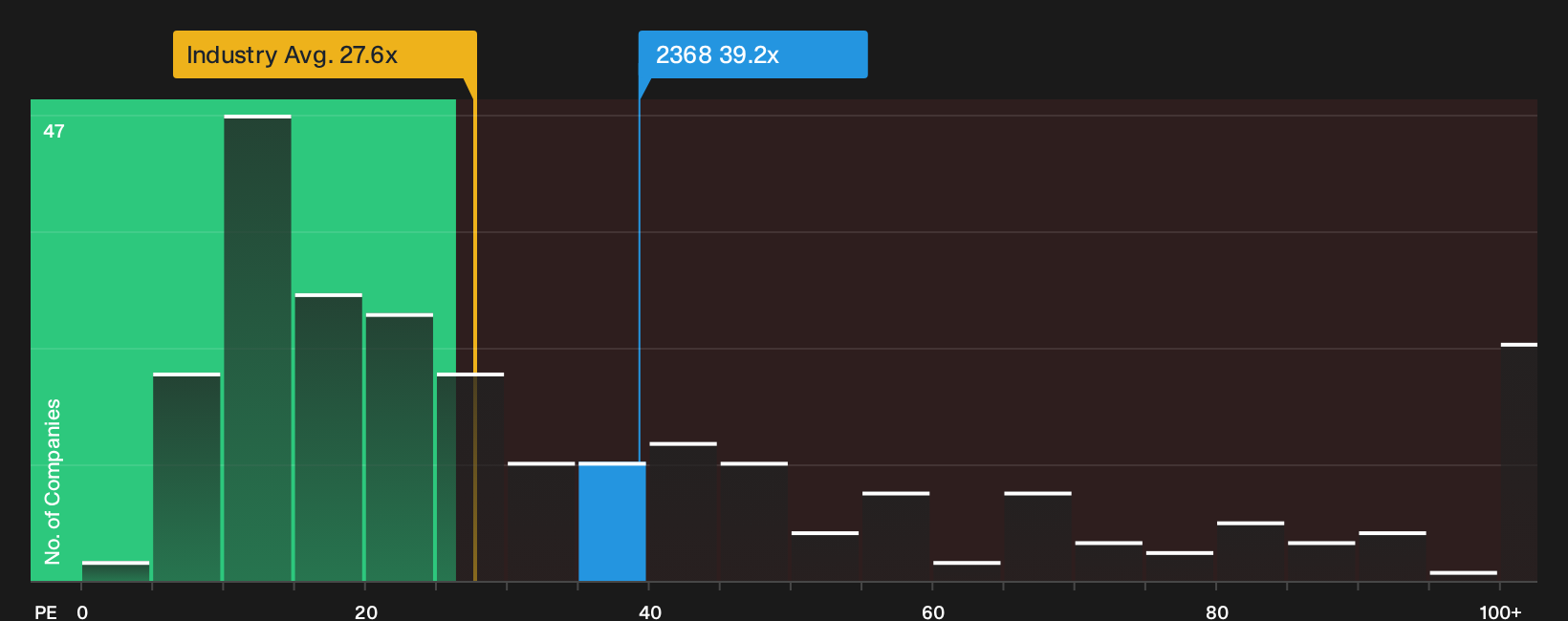Click the Industry Avg. 27.6x label

point(324,54)
